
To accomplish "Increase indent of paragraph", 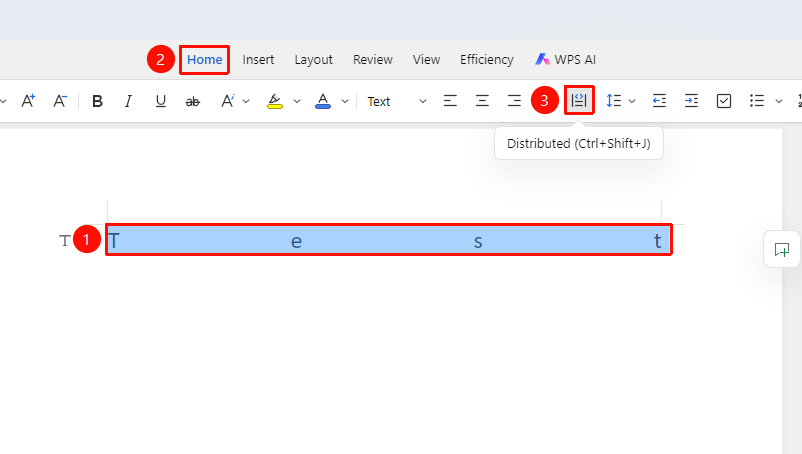I will 692,101.
